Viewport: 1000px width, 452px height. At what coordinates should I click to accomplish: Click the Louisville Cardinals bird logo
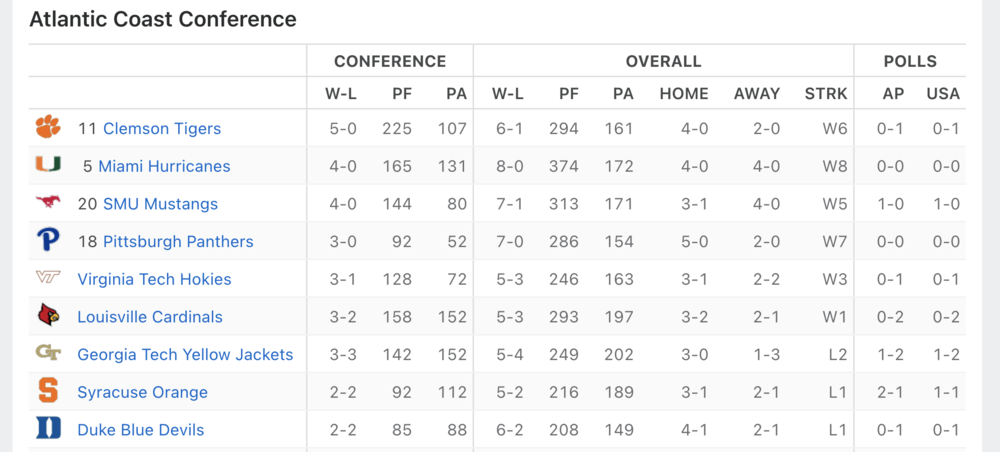click(x=48, y=317)
